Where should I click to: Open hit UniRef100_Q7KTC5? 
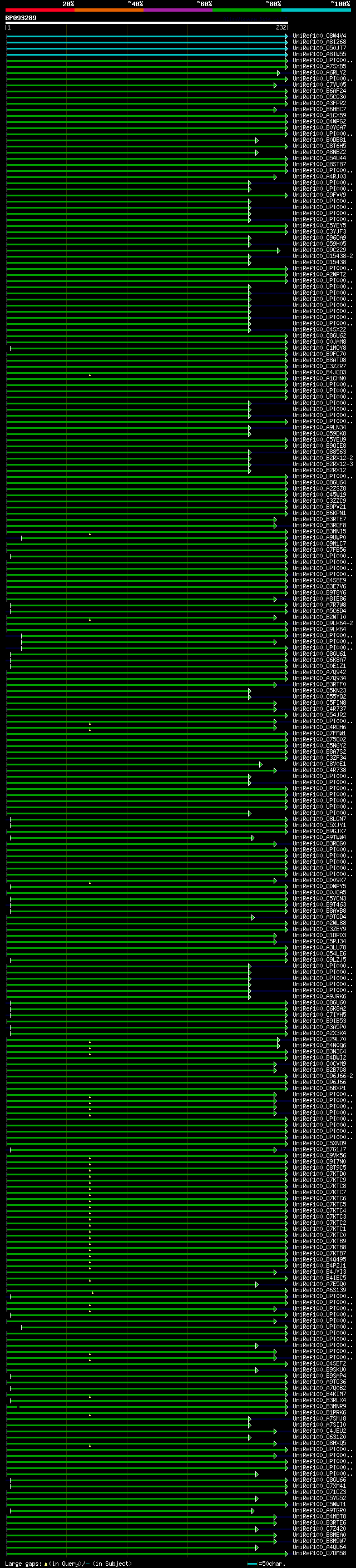319,1204
